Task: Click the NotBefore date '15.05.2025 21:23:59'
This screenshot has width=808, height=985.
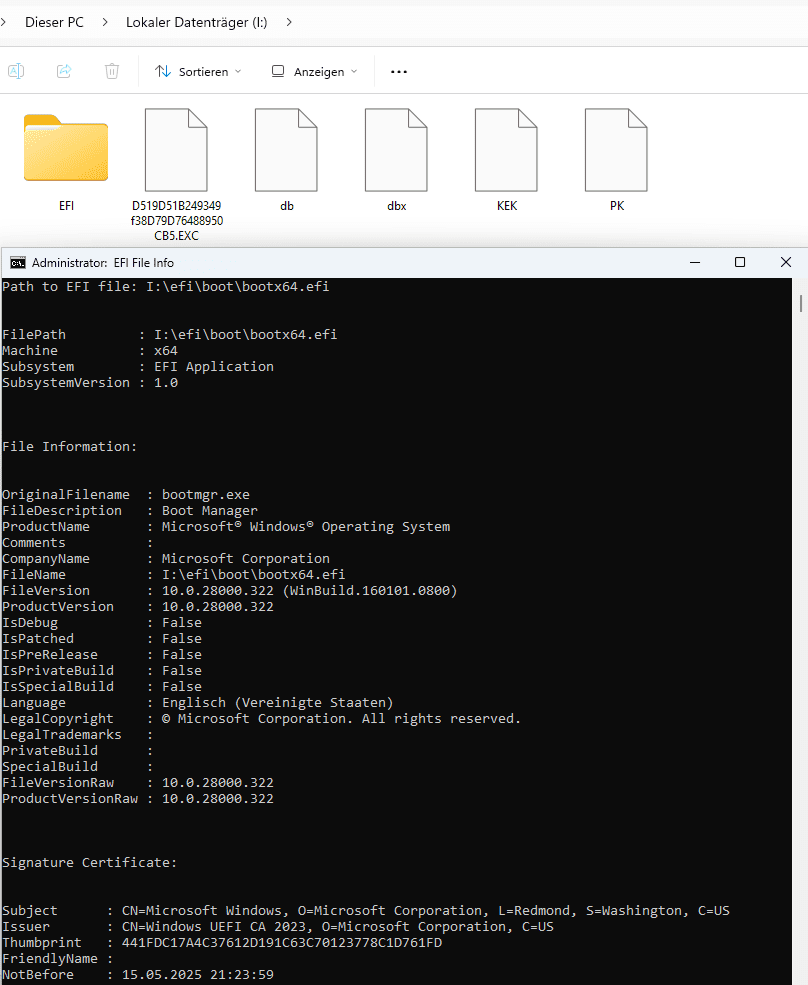Action: coord(197,974)
